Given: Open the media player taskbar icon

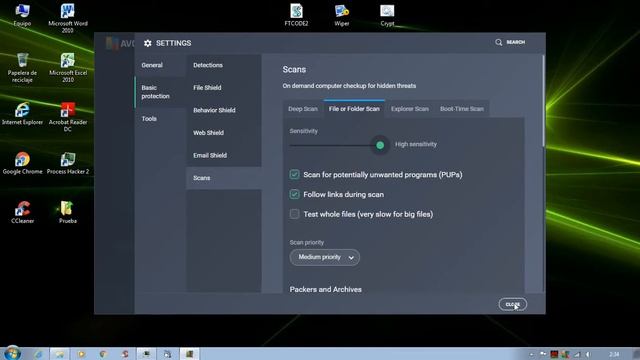Looking at the screenshot, I should click(81, 354).
